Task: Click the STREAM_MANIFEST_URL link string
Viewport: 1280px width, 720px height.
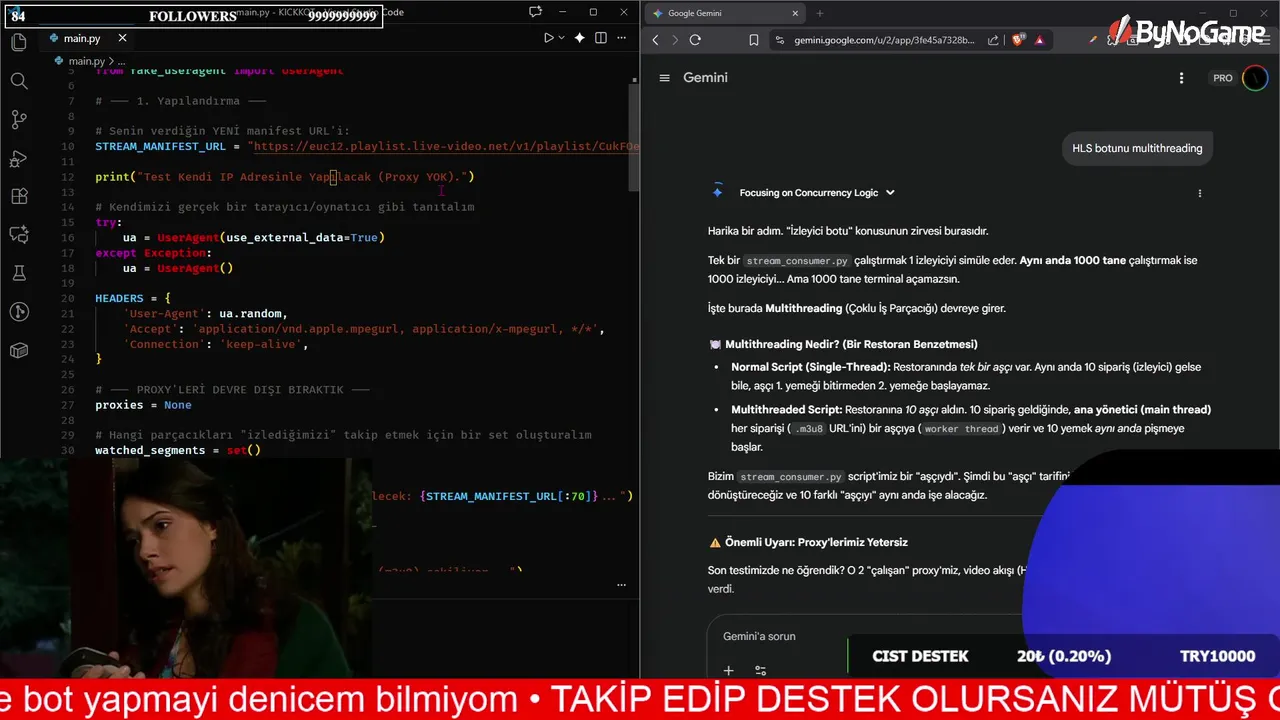Action: coord(447,146)
